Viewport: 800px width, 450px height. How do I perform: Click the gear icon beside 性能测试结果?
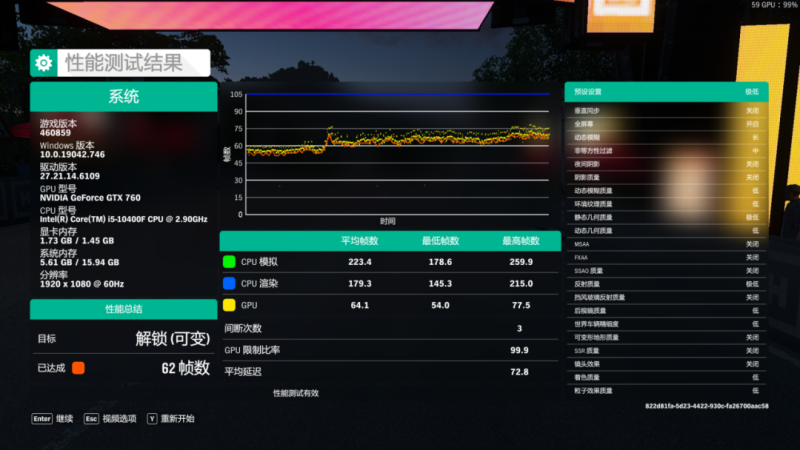click(44, 63)
